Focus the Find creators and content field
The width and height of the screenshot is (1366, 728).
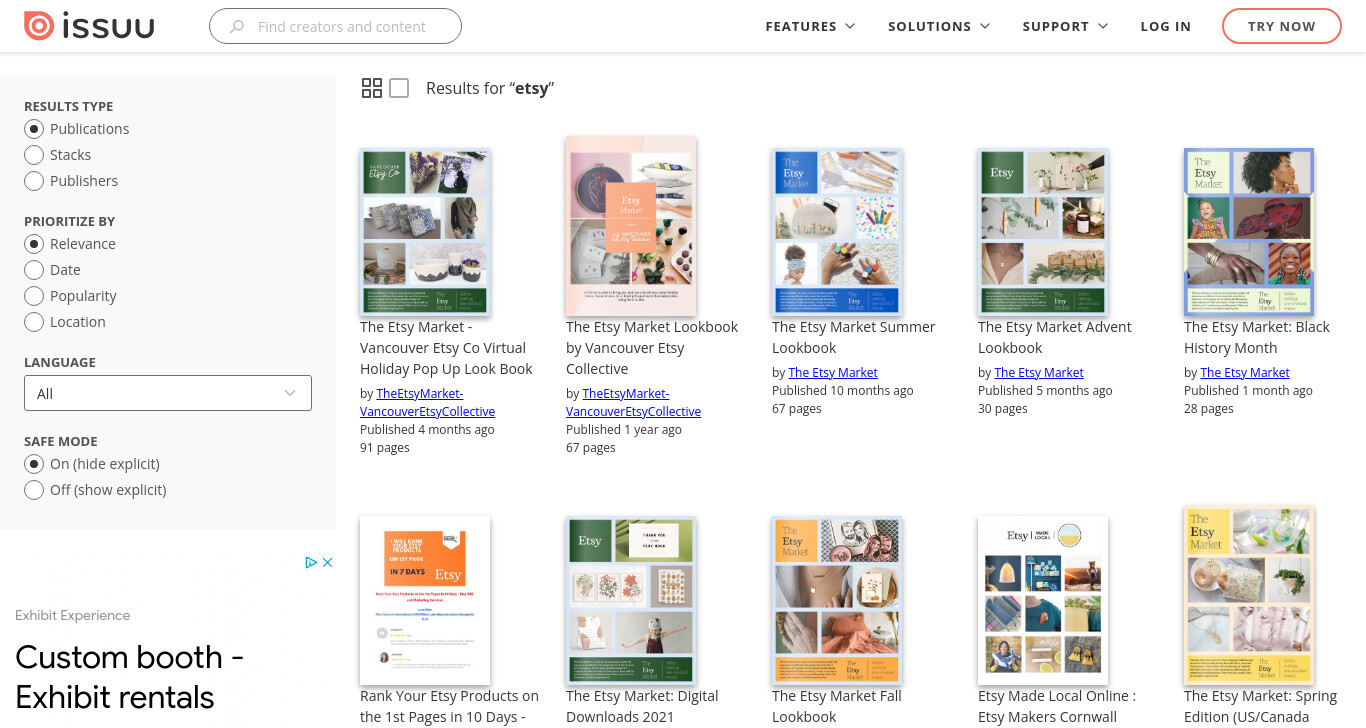[335, 26]
